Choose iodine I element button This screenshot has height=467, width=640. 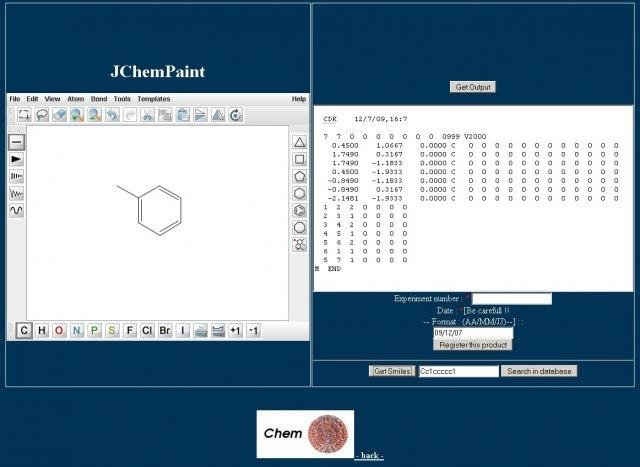[x=182, y=330]
